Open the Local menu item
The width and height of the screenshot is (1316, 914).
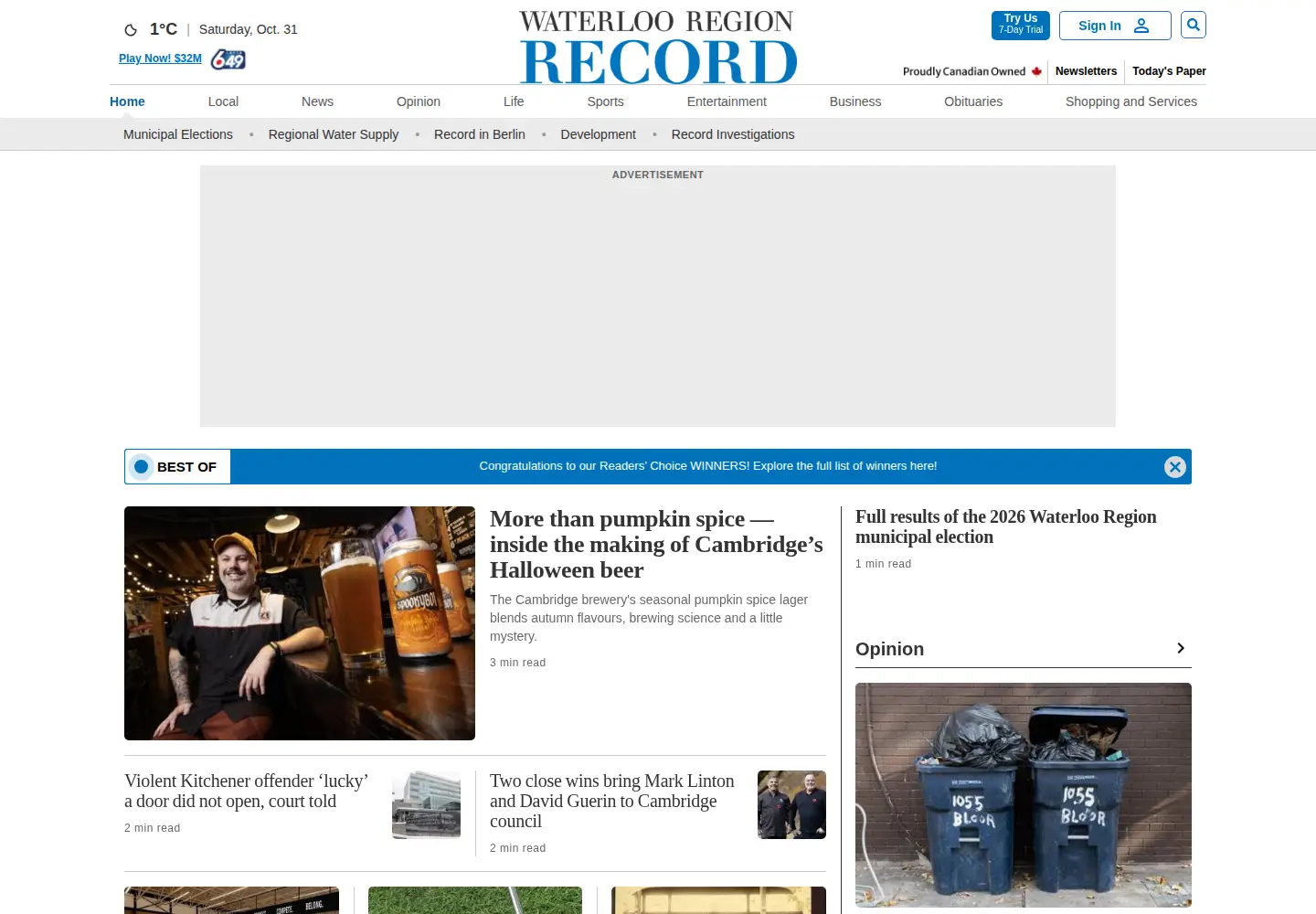pos(223,101)
